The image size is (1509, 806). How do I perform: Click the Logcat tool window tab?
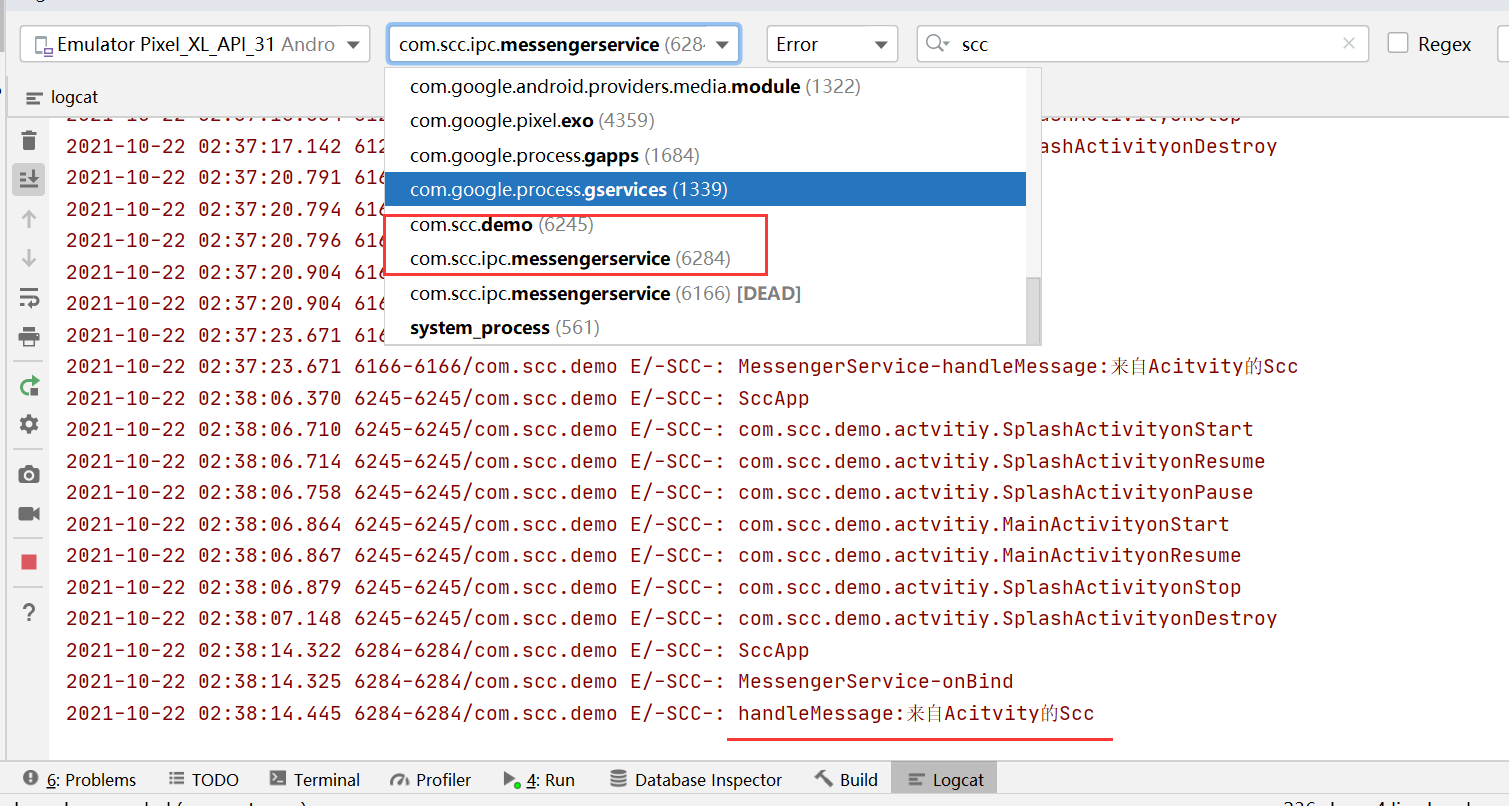coord(945,780)
